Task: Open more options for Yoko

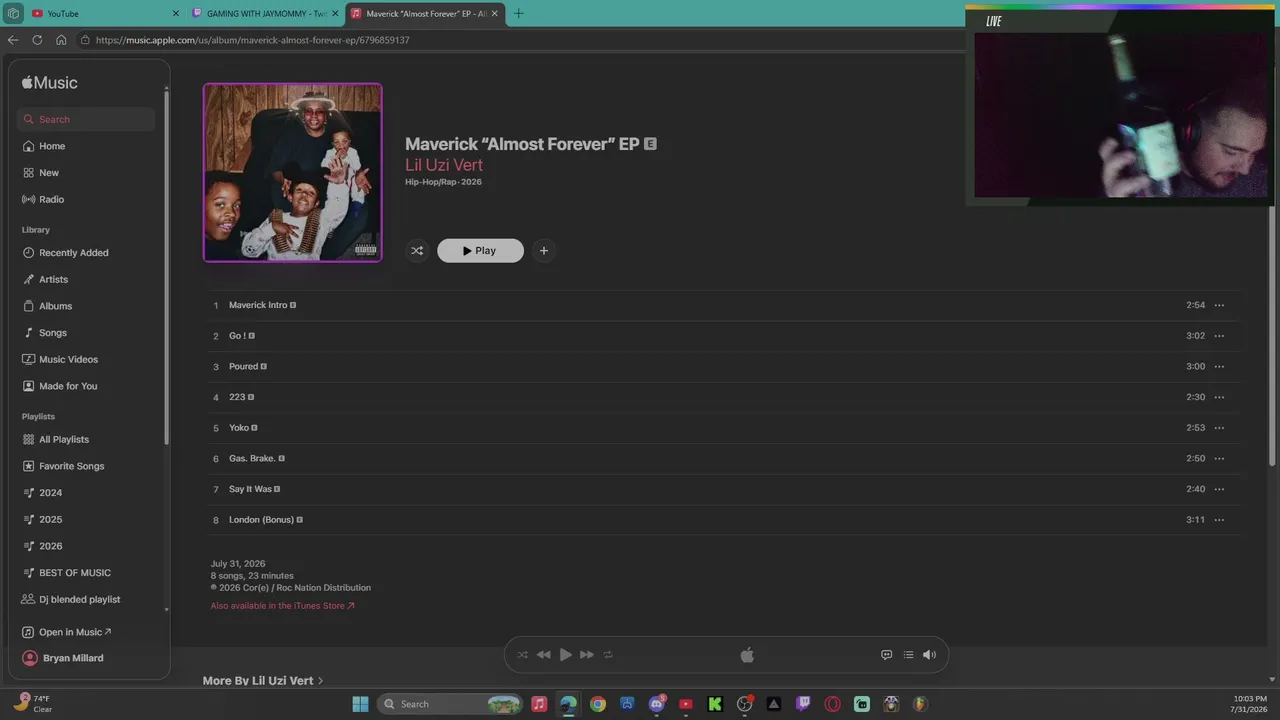Action: [1219, 428]
